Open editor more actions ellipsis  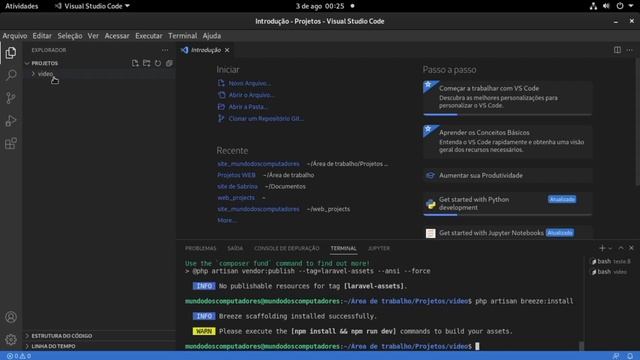[630, 50]
